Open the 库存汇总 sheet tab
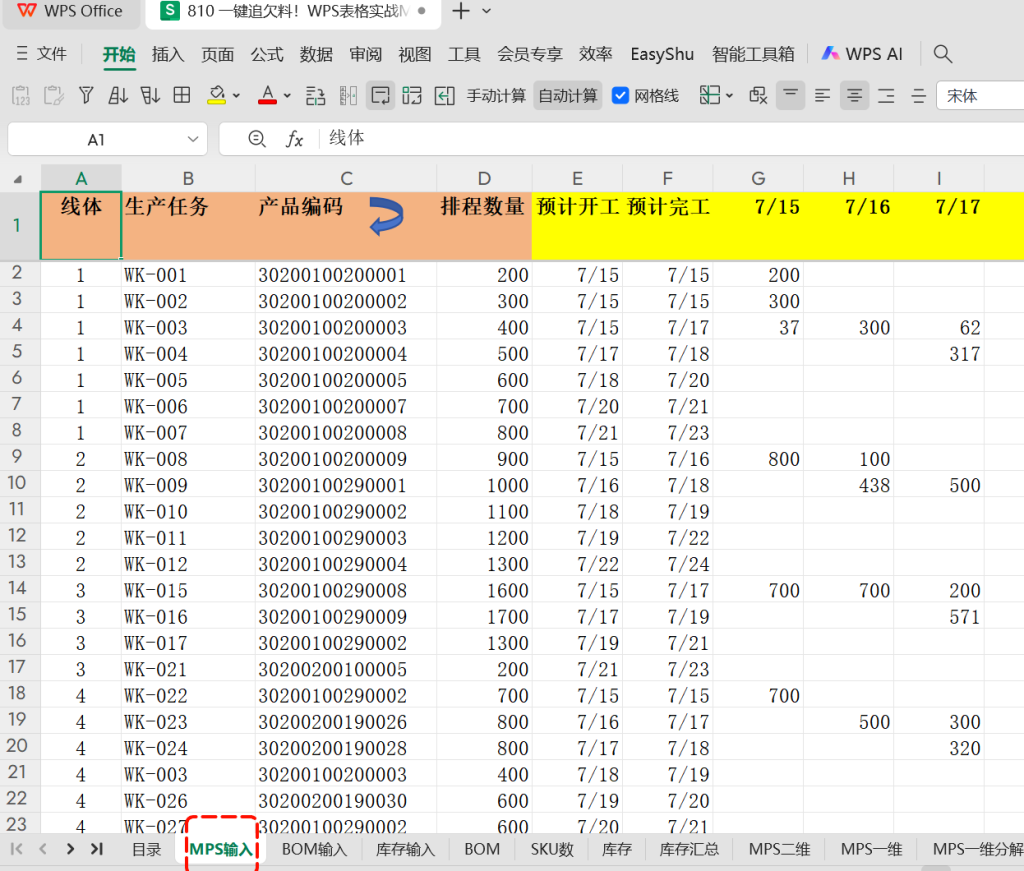The image size is (1024, 871). tap(689, 849)
